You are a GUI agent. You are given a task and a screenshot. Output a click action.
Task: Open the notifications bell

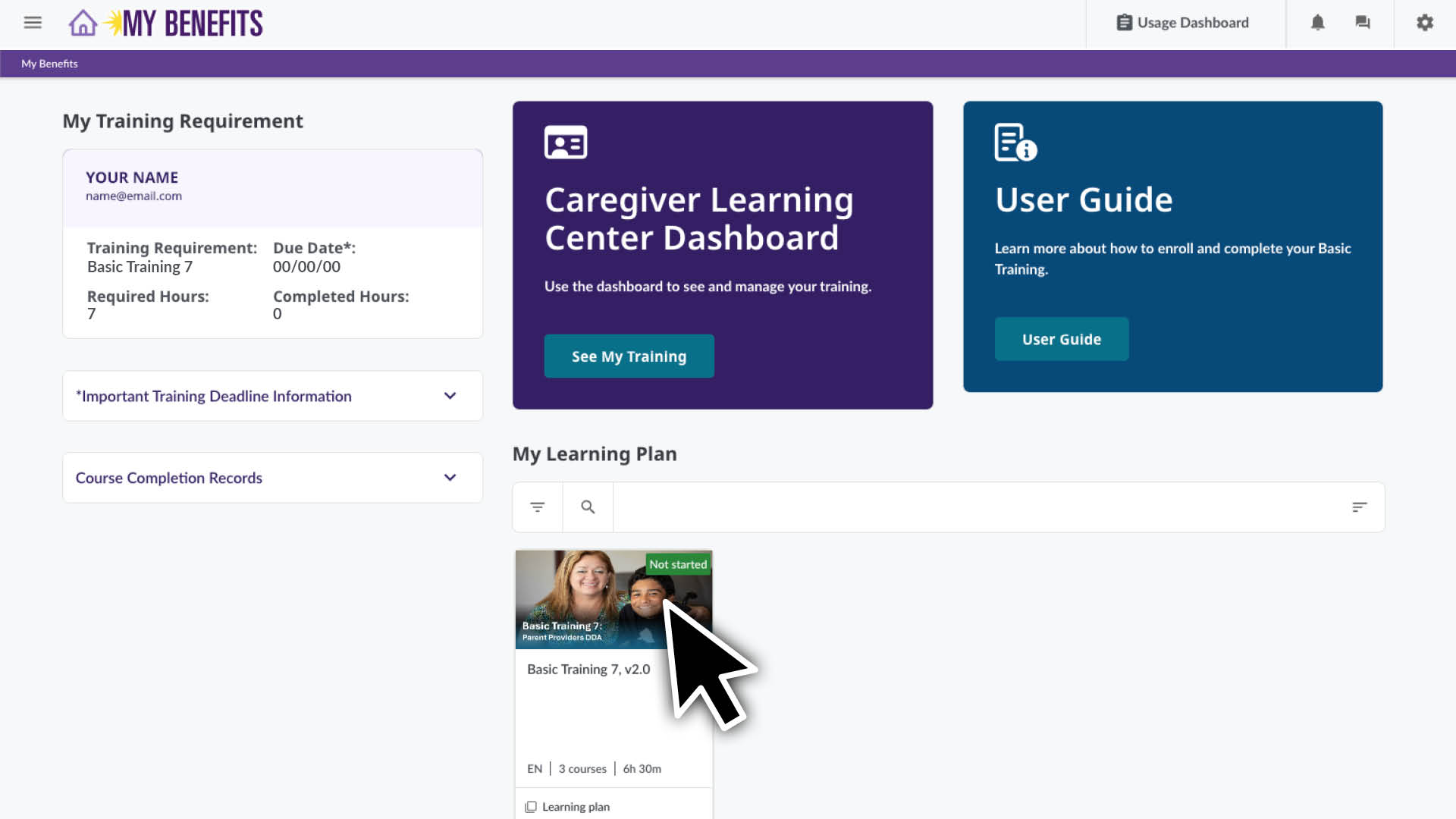click(1318, 23)
